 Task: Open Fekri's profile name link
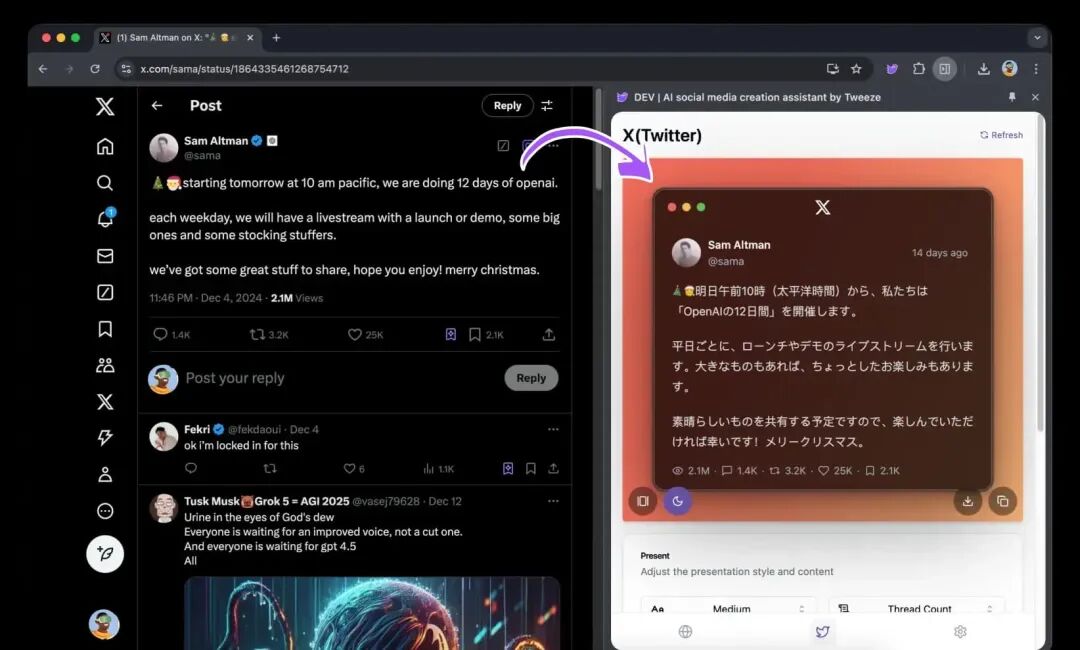point(197,429)
